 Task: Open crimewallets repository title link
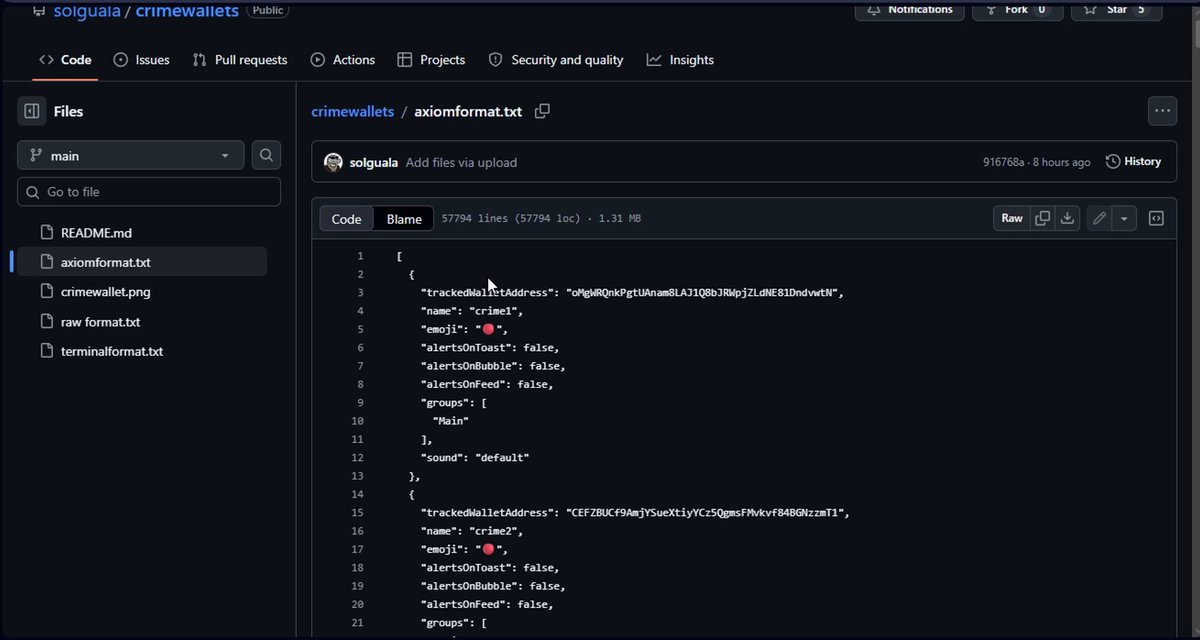coord(186,11)
